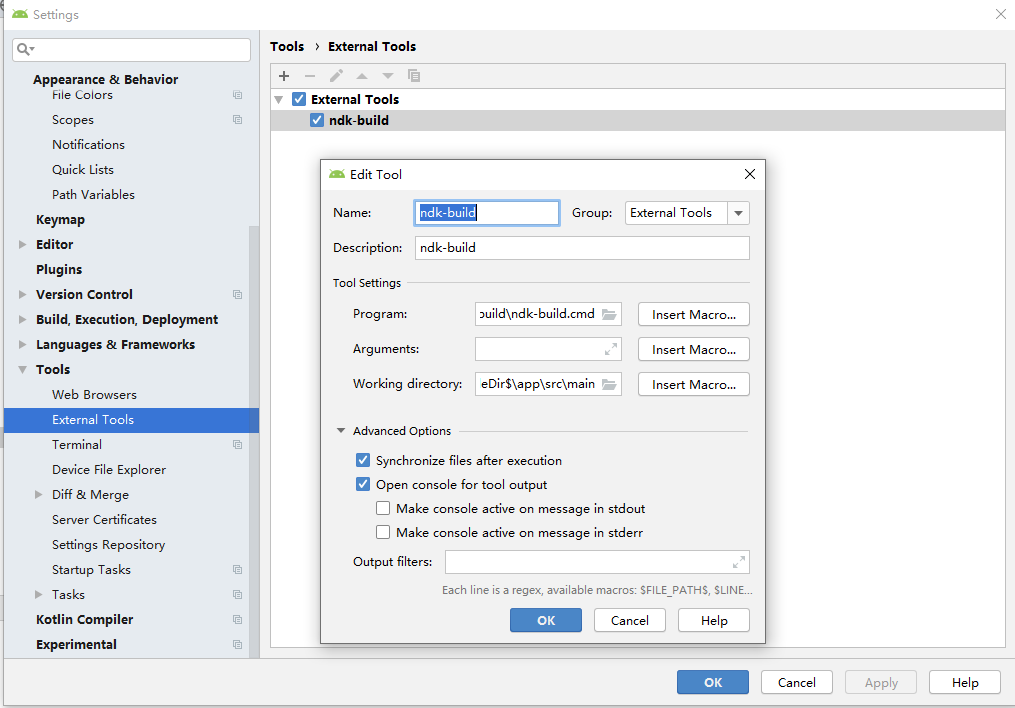Toggle the ndk-build tool checkbox
This screenshot has width=1015, height=708.
click(317, 120)
